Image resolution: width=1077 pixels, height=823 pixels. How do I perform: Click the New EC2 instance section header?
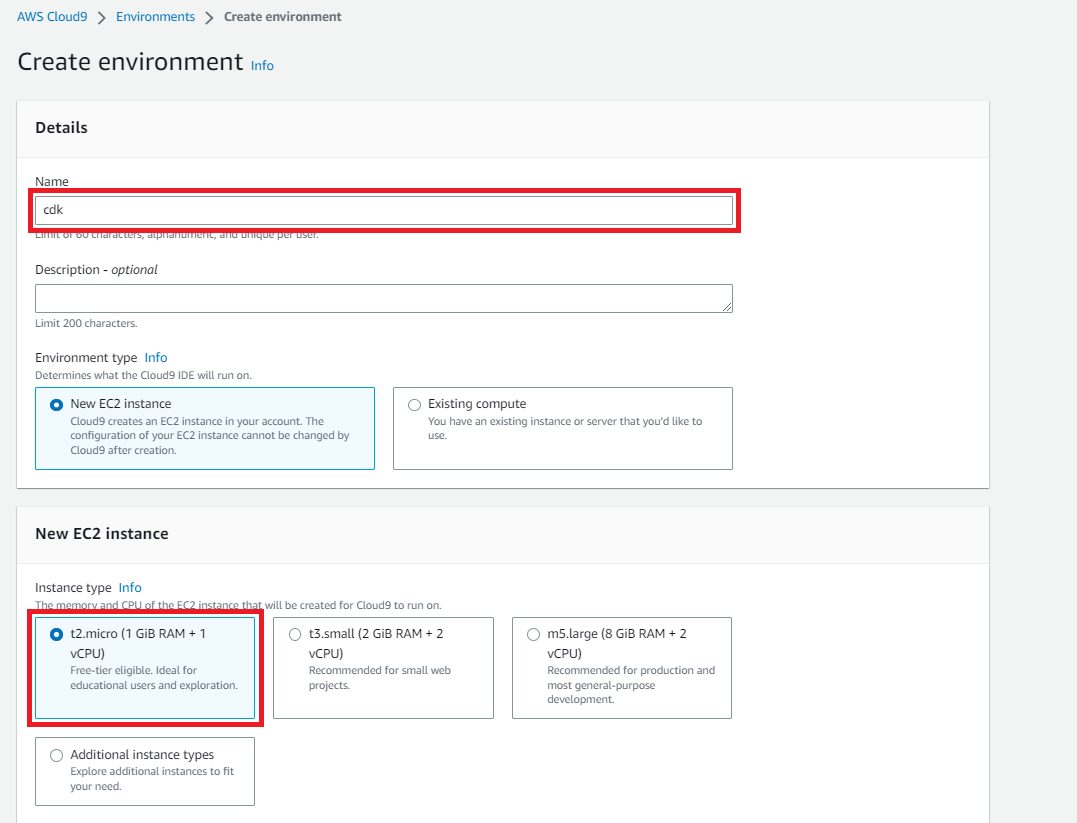click(102, 533)
